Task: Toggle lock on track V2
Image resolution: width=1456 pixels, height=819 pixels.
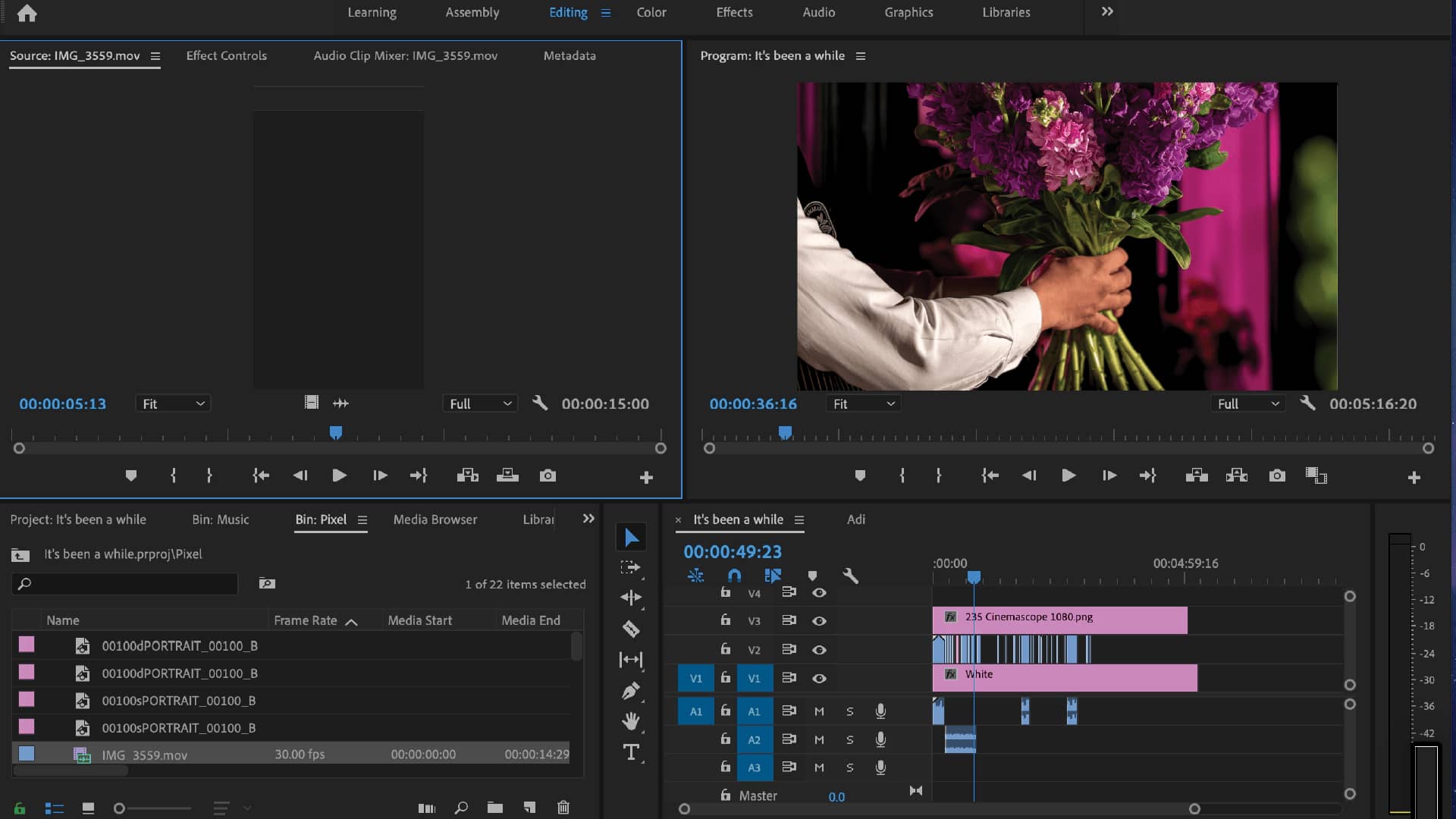Action: click(x=726, y=649)
